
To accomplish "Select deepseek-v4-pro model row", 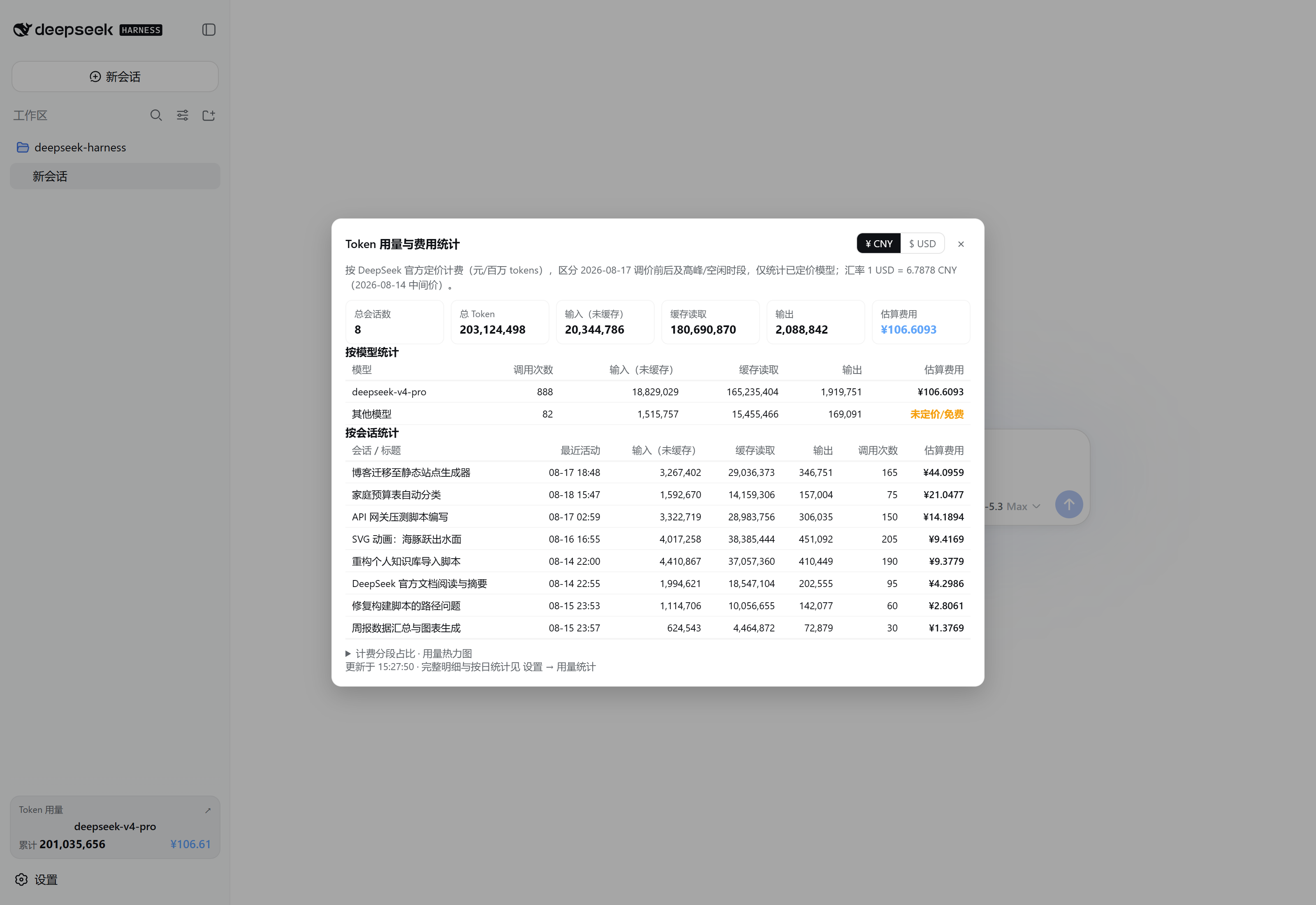I will click(x=658, y=392).
